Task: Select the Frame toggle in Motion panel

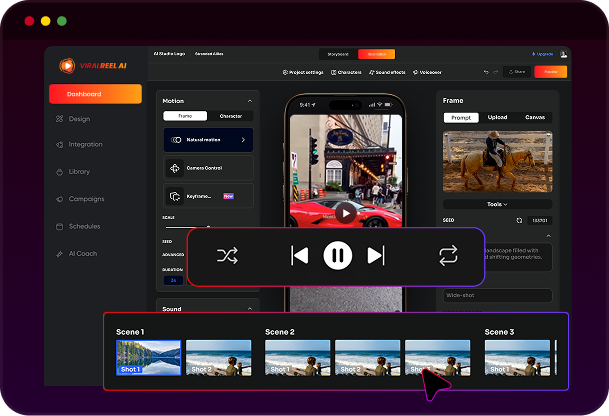Action: 185,116
